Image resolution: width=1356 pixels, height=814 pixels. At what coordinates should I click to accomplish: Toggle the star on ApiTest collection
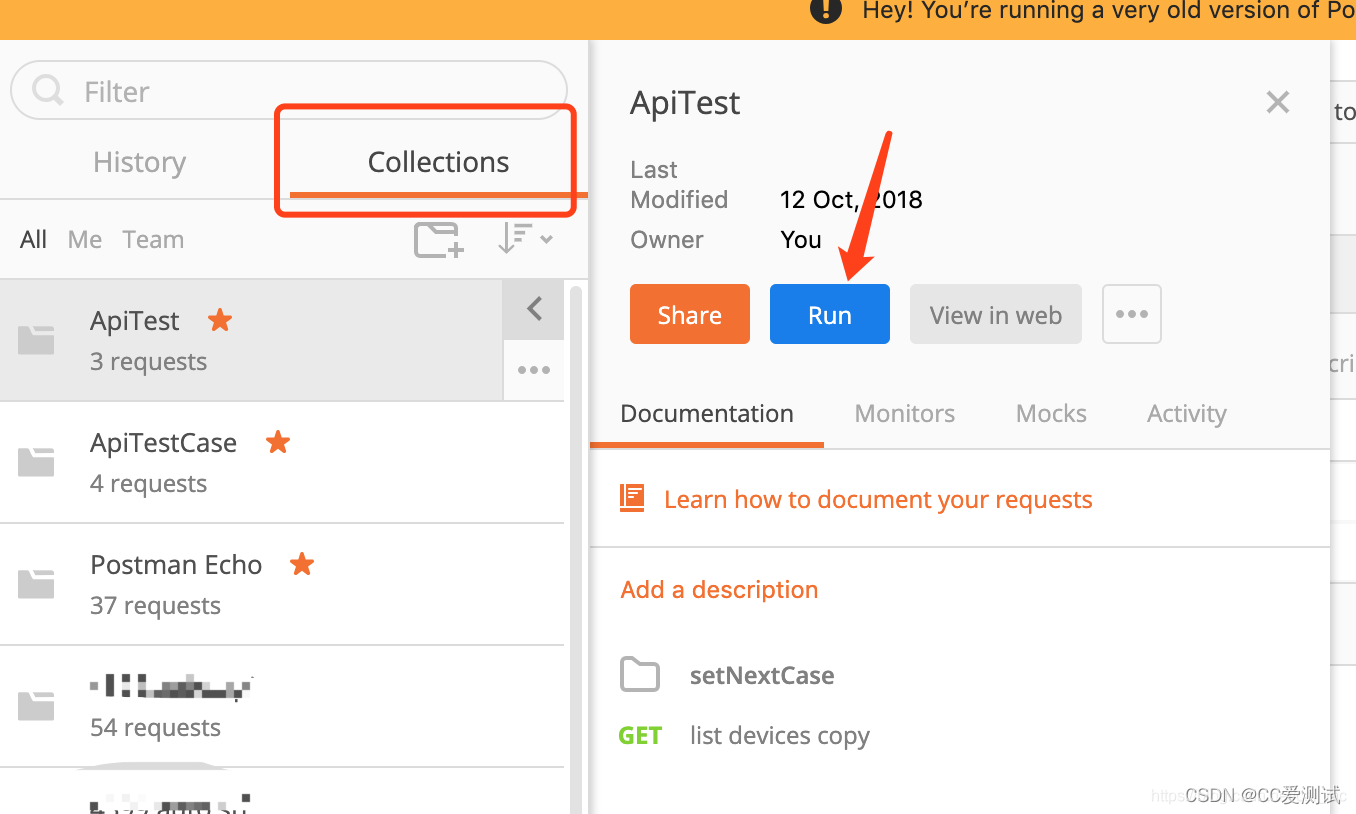tap(220, 320)
